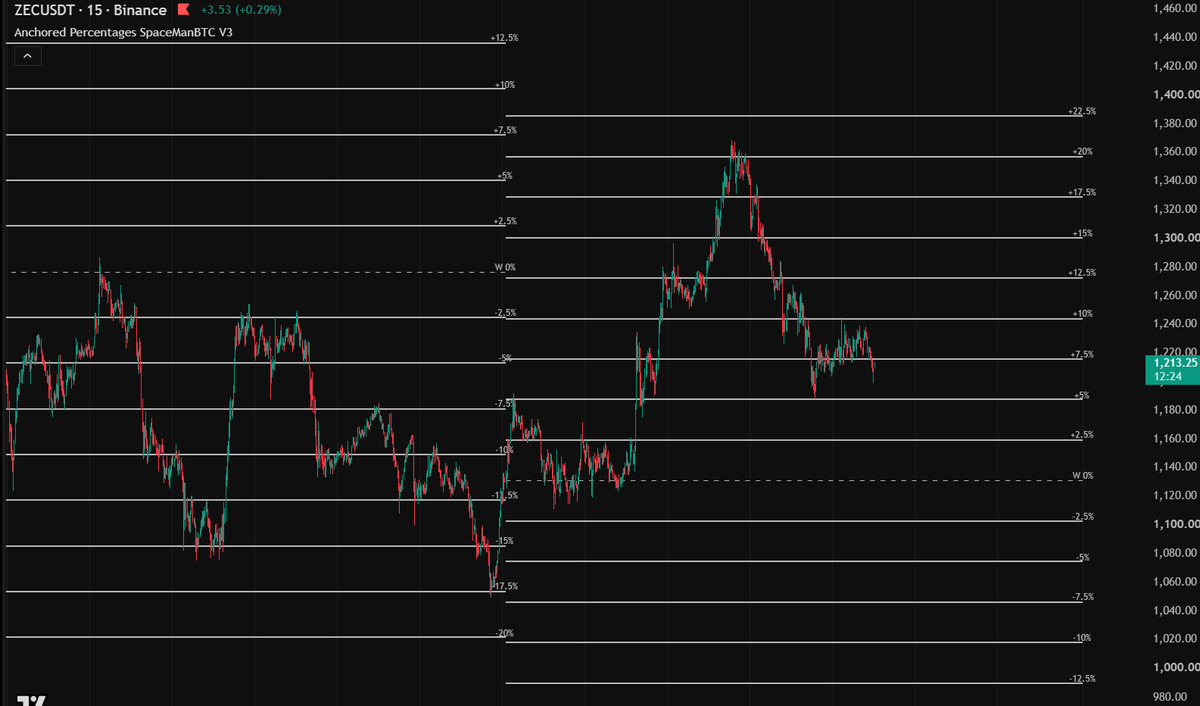Click the +22.5% level label
Image resolution: width=1200 pixels, height=706 pixels.
click(1081, 112)
